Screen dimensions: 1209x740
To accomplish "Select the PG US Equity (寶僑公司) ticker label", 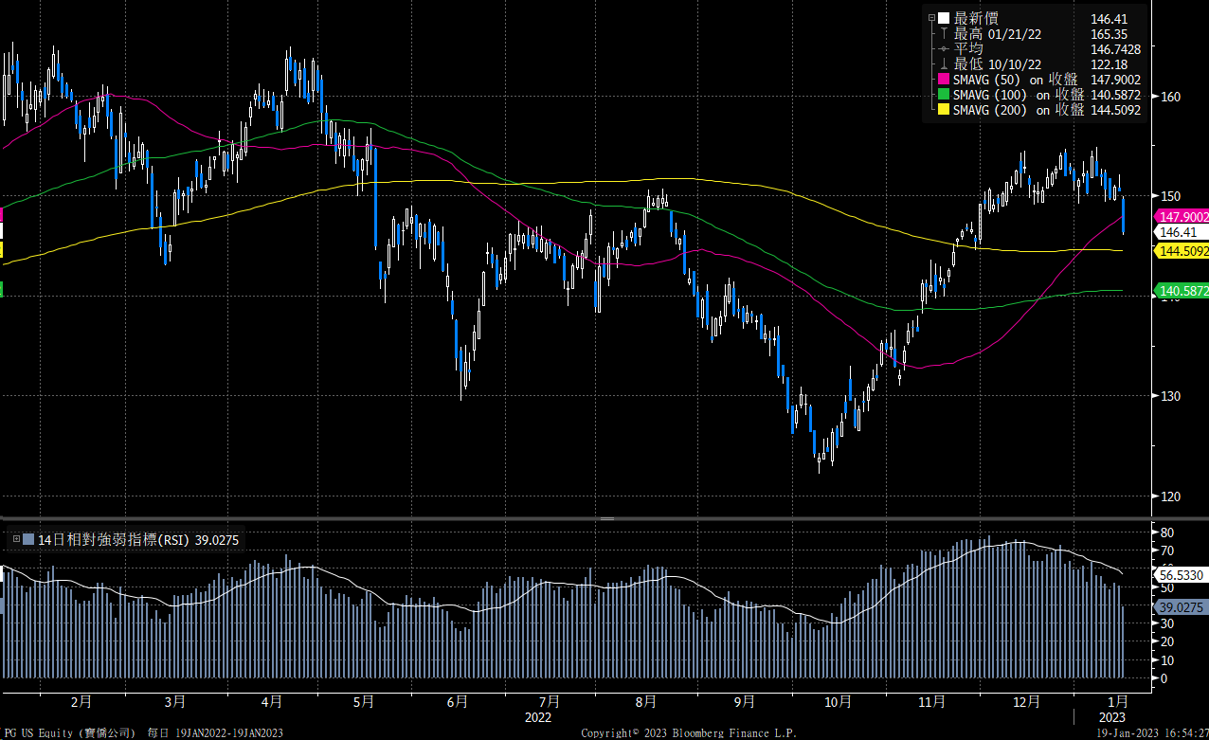I will pos(70,731).
